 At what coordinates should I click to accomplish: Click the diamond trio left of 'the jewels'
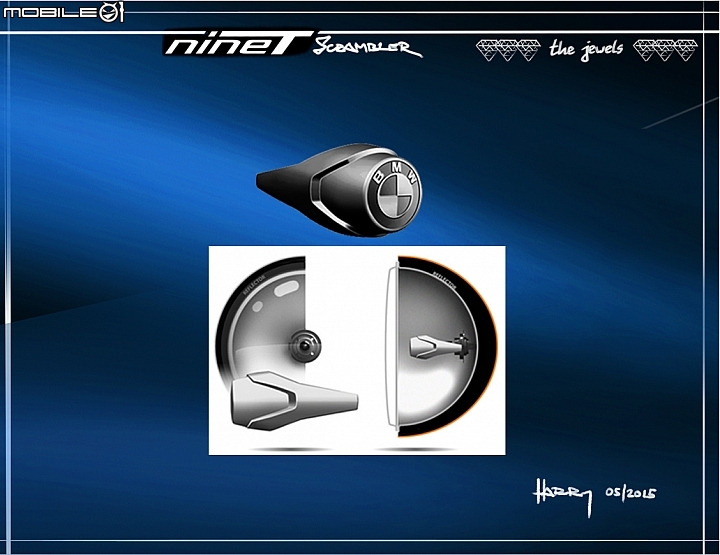(x=508, y=50)
